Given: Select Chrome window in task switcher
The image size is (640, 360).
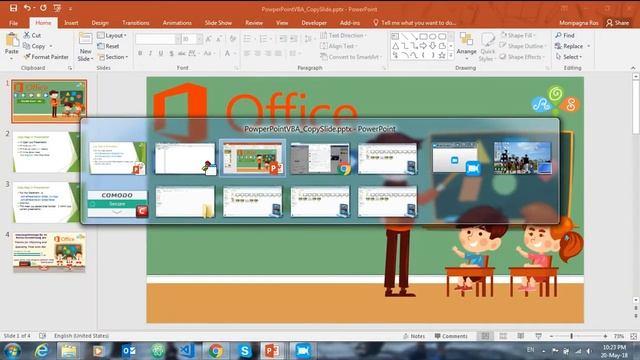Looking at the screenshot, I should (320, 158).
